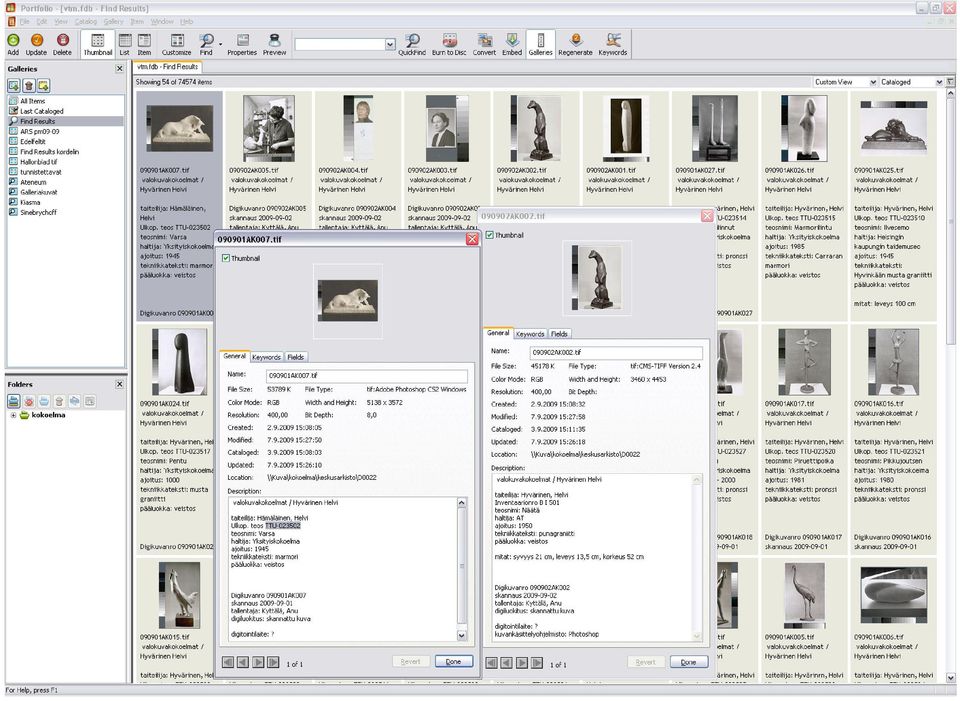Click the Name field in 090901AK007.tif dialog
This screenshot has width=960, height=701.
[x=366, y=375]
